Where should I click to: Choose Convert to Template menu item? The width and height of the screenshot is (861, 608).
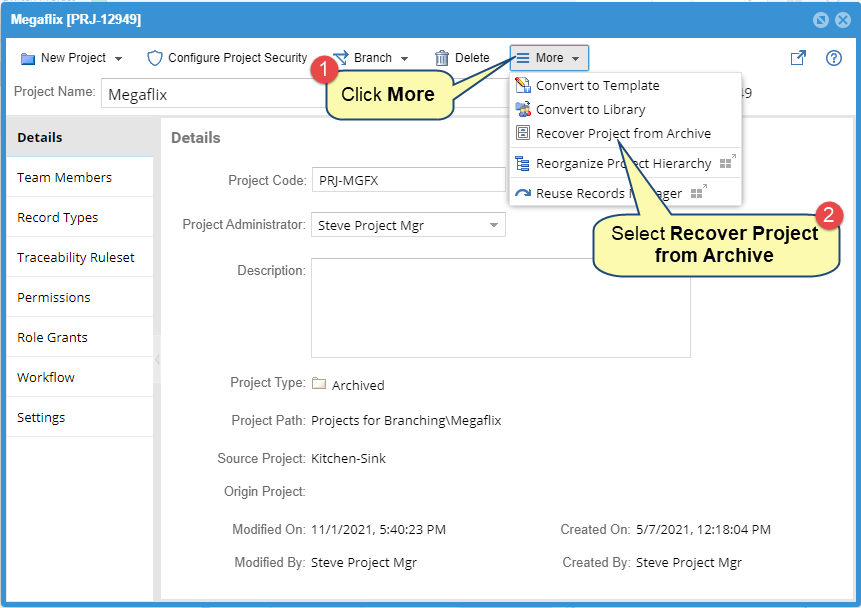[625, 85]
